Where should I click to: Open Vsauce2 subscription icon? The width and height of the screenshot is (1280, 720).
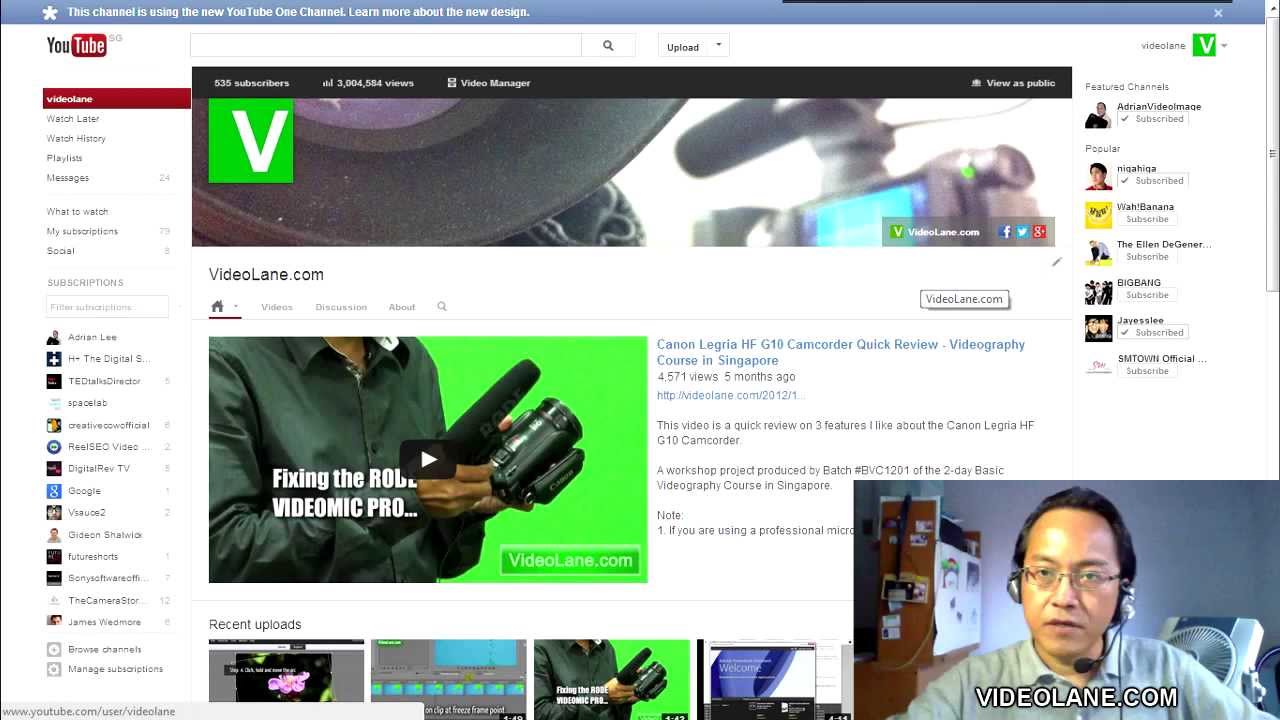click(x=54, y=513)
